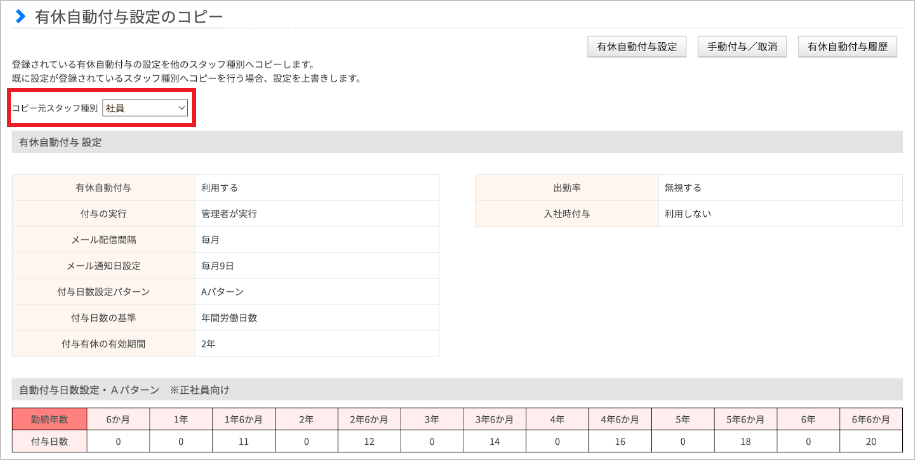
Task: Click the 付与日数設定パターン row label
Action: (103, 292)
